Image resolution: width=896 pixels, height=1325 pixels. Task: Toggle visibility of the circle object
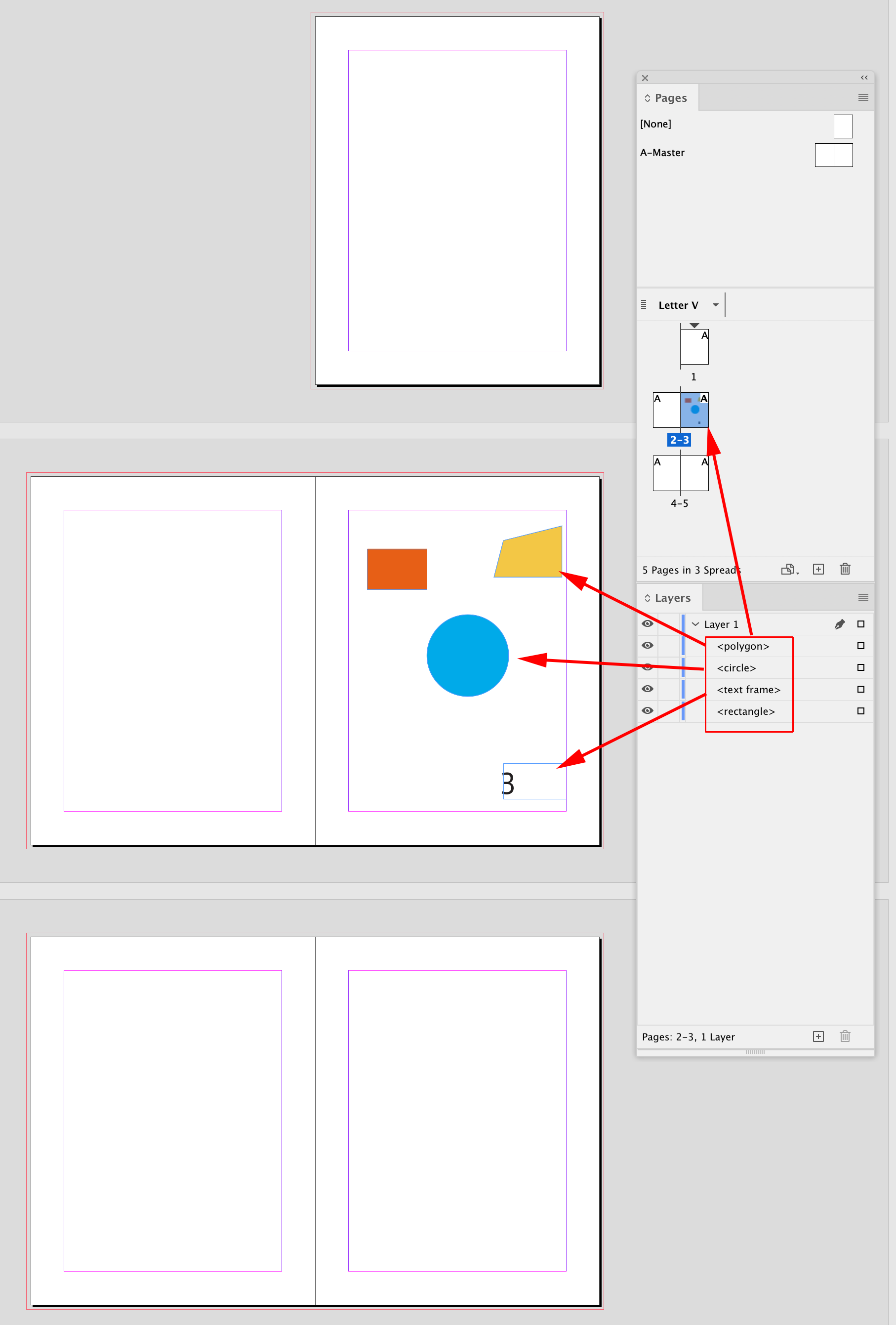(x=647, y=667)
